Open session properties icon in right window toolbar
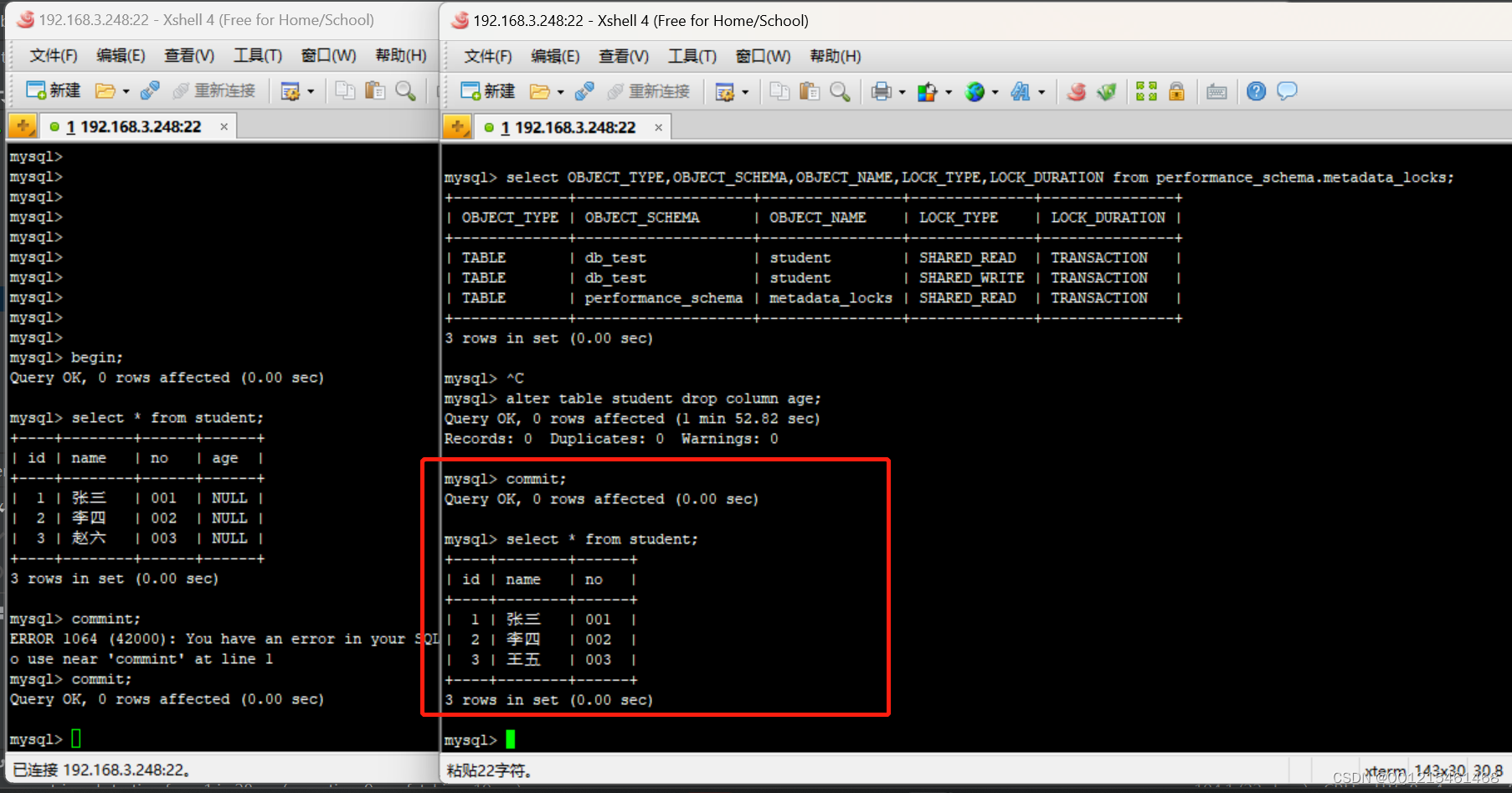 click(x=725, y=91)
